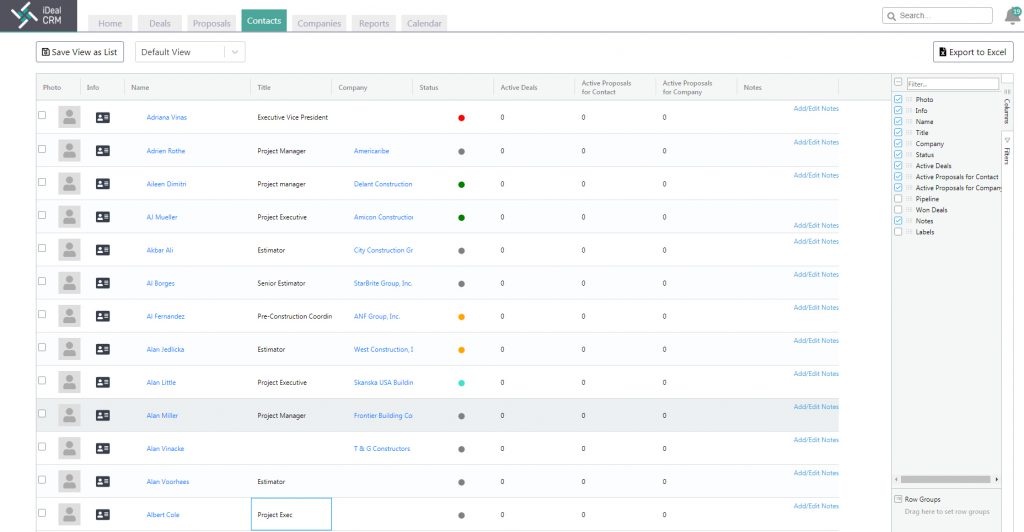Open contact card icon for Alan Little
Screen dimensions: 1024x532
click(x=103, y=383)
